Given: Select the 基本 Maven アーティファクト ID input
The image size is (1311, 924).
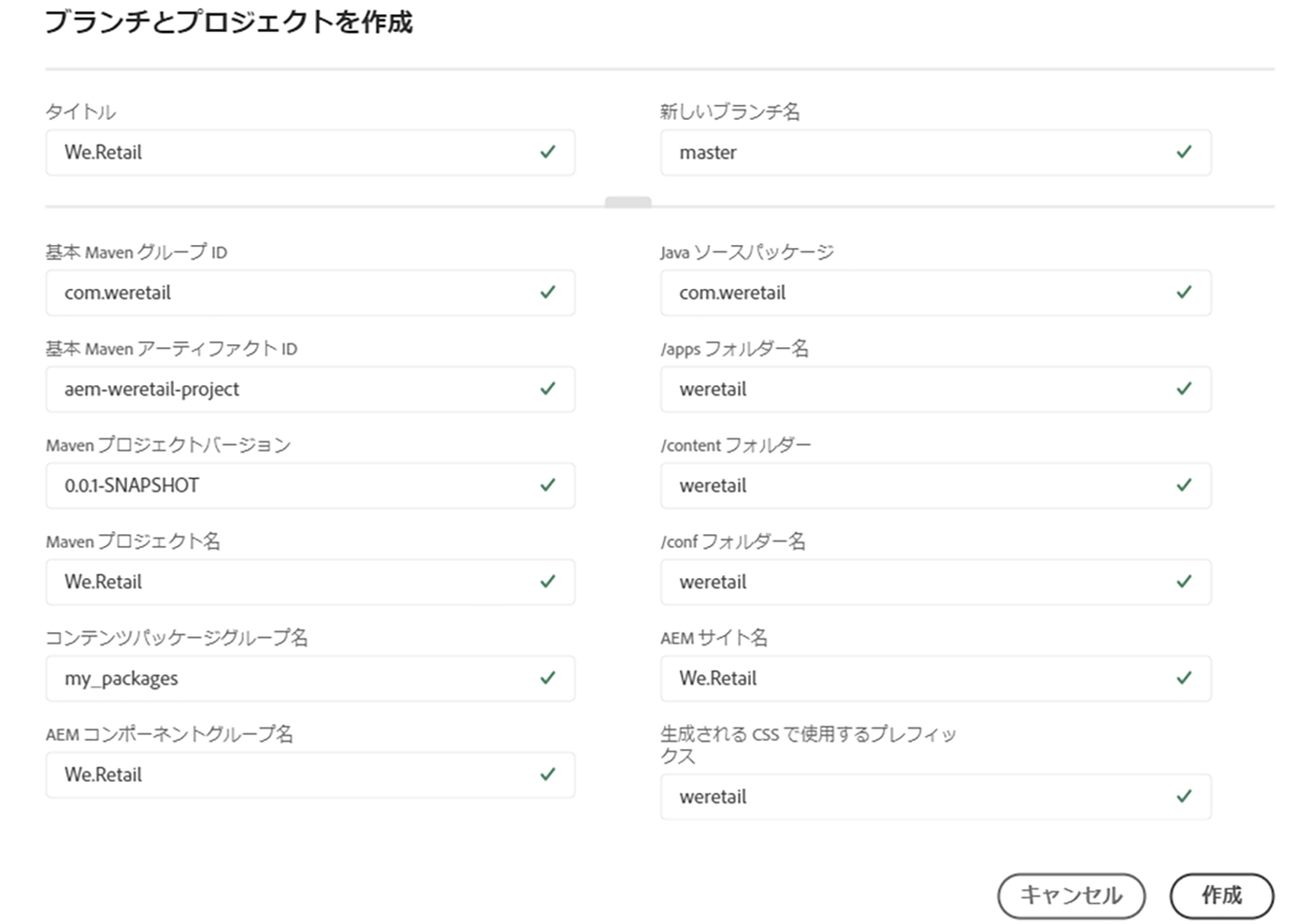Looking at the screenshot, I should pos(290,389).
